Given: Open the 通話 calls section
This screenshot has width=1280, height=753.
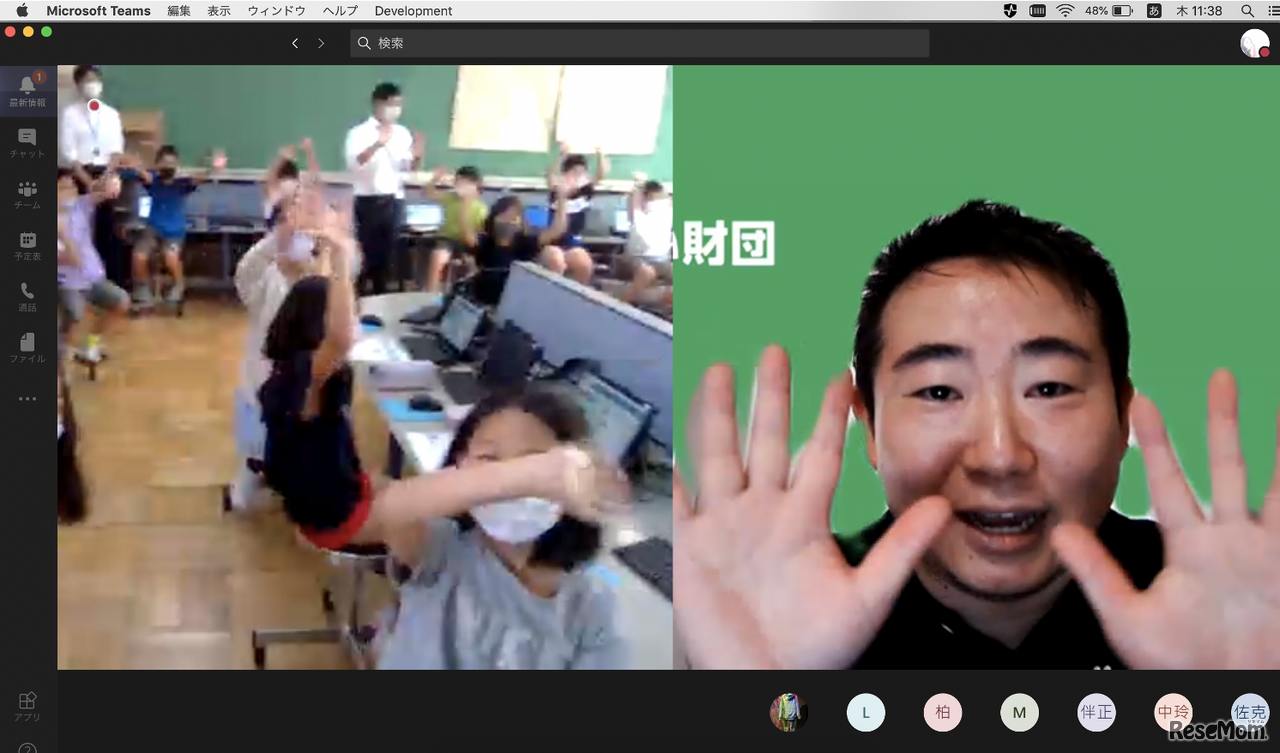Looking at the screenshot, I should point(27,297).
